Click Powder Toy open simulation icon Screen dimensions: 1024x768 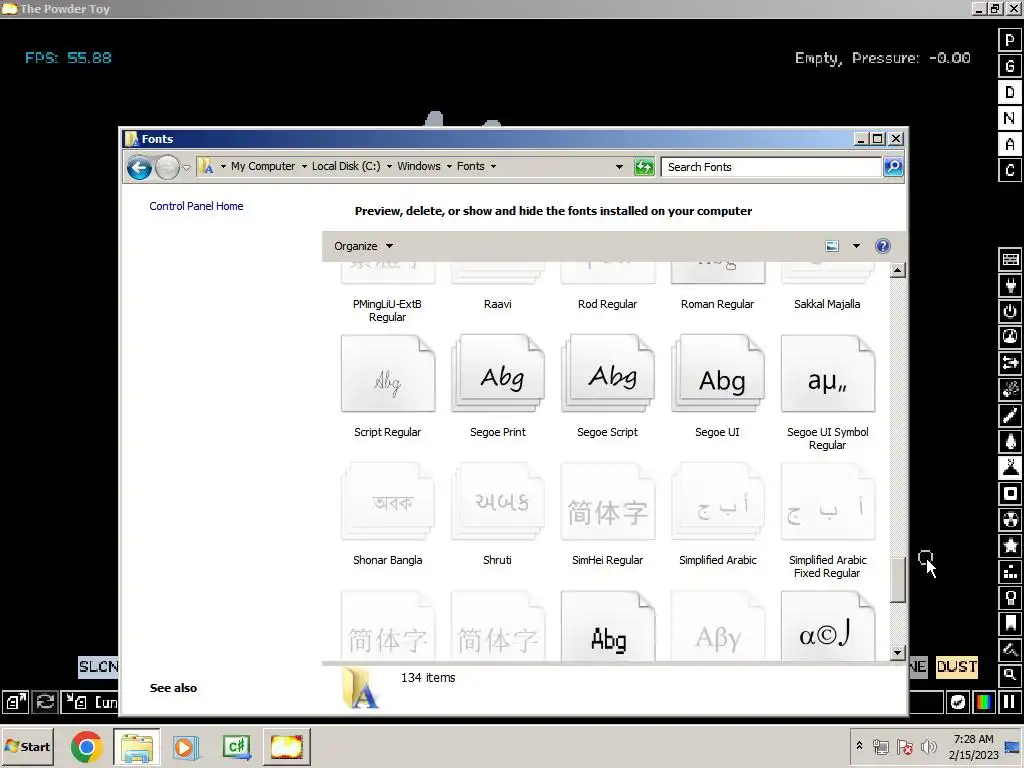point(16,702)
